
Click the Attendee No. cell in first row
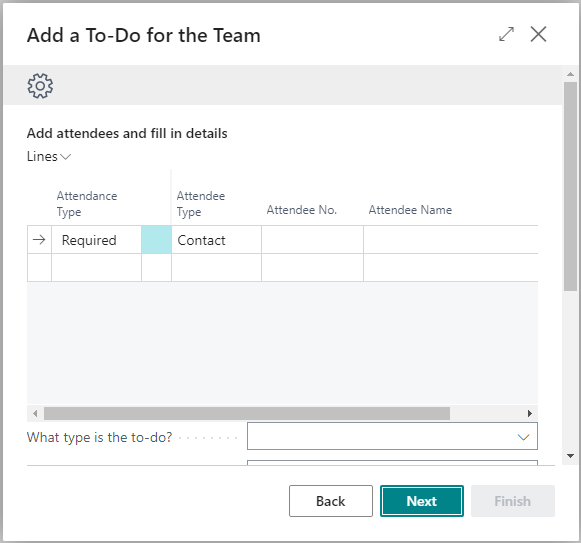[x=312, y=240]
